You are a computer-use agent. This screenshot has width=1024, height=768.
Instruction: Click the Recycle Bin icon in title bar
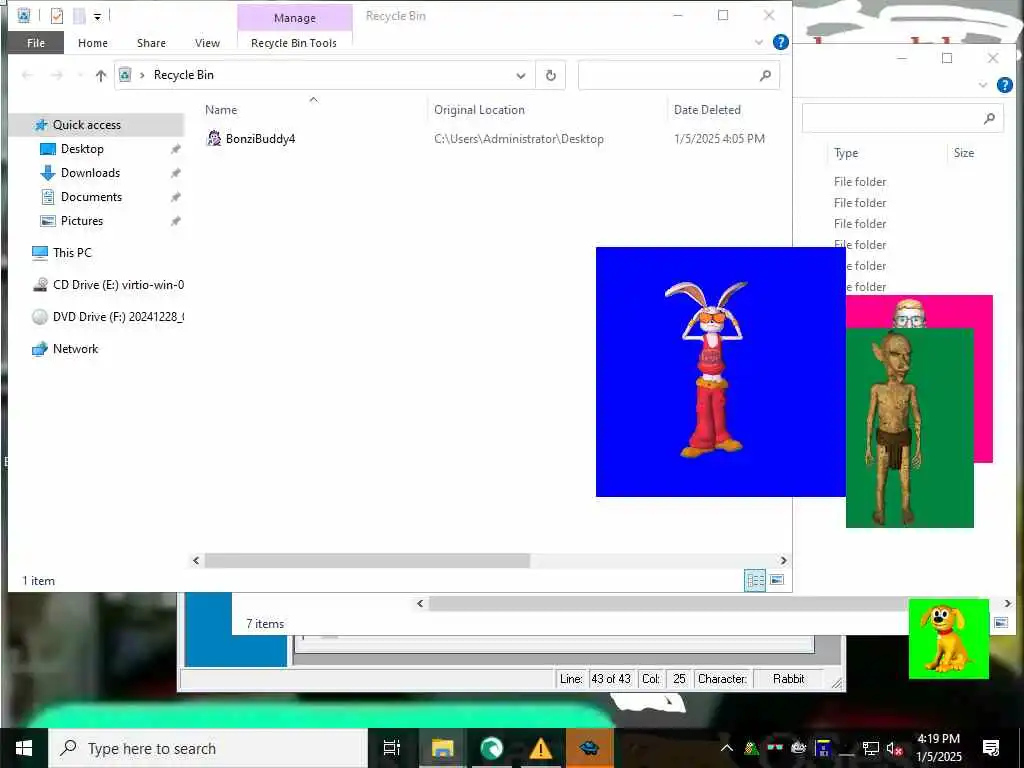point(24,15)
